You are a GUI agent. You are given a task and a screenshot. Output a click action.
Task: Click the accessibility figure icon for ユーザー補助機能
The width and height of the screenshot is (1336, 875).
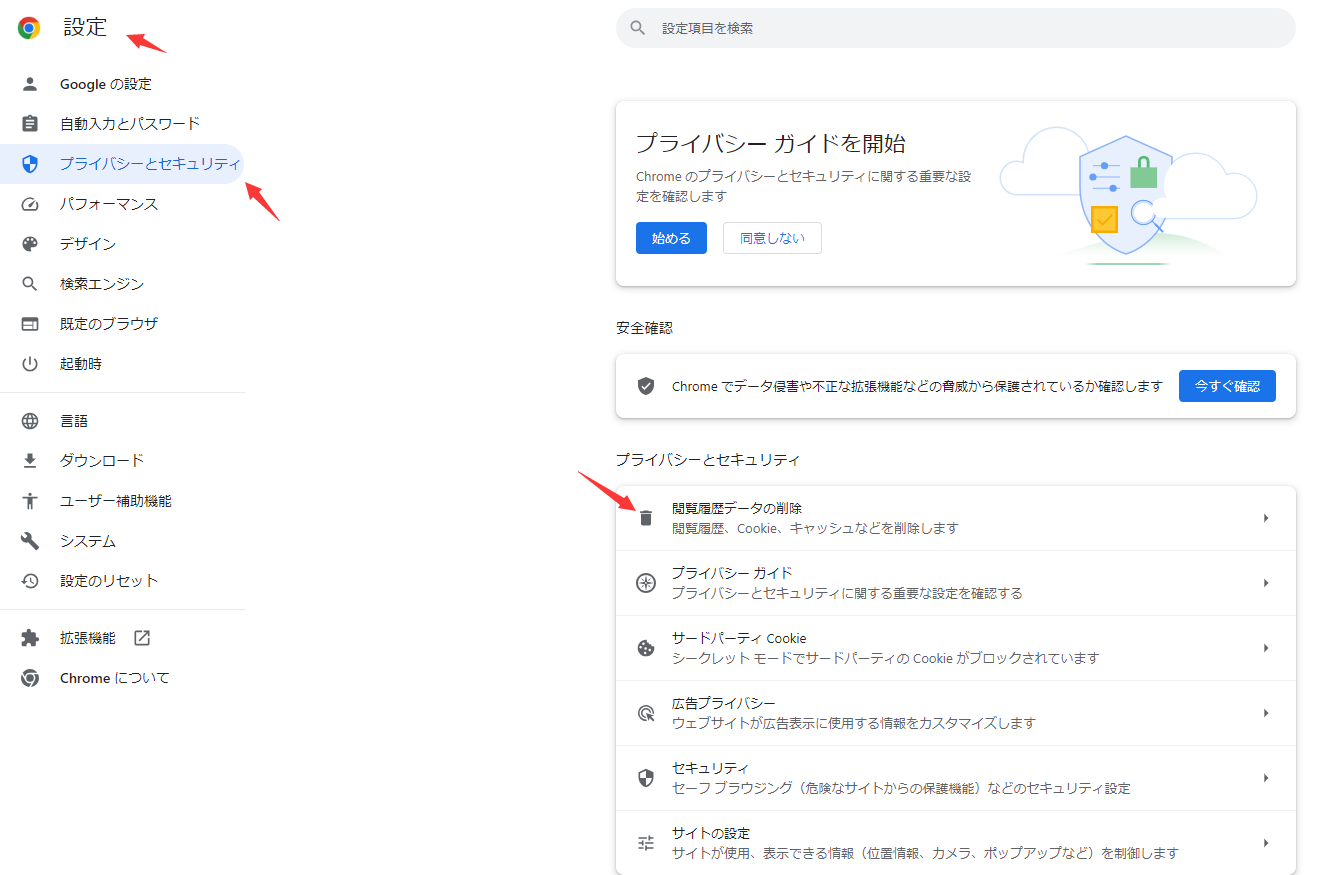click(30, 501)
